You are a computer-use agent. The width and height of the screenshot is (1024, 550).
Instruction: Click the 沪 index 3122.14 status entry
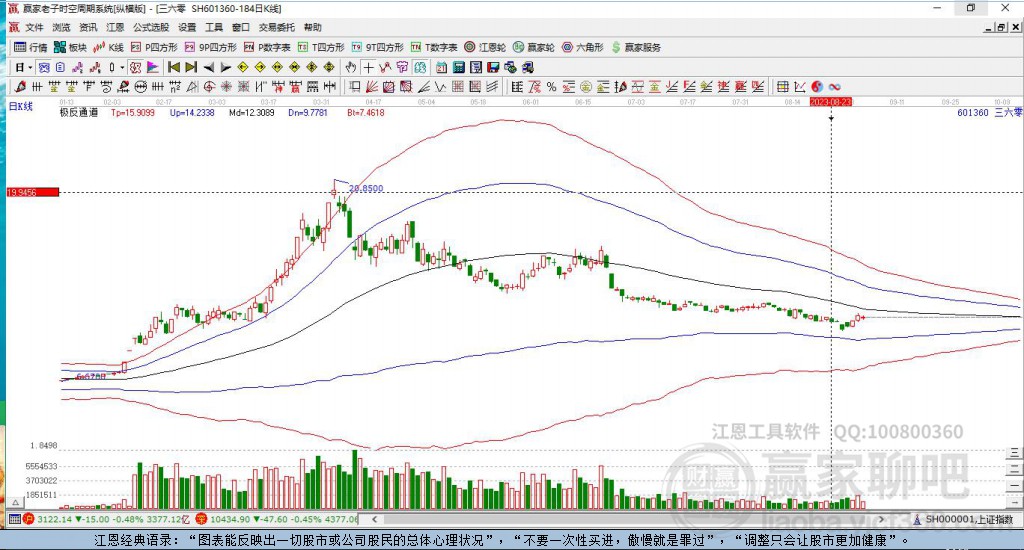click(x=107, y=519)
